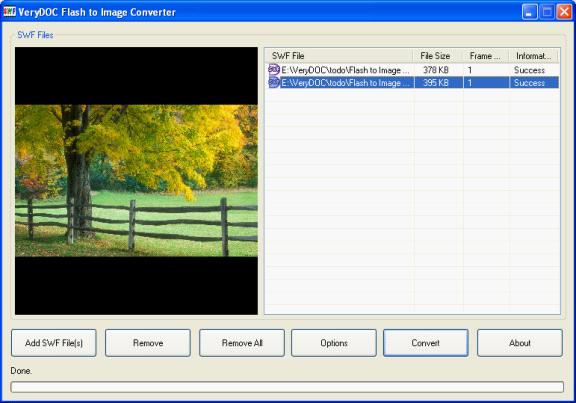Click the 395 KB file size cell

click(436, 83)
